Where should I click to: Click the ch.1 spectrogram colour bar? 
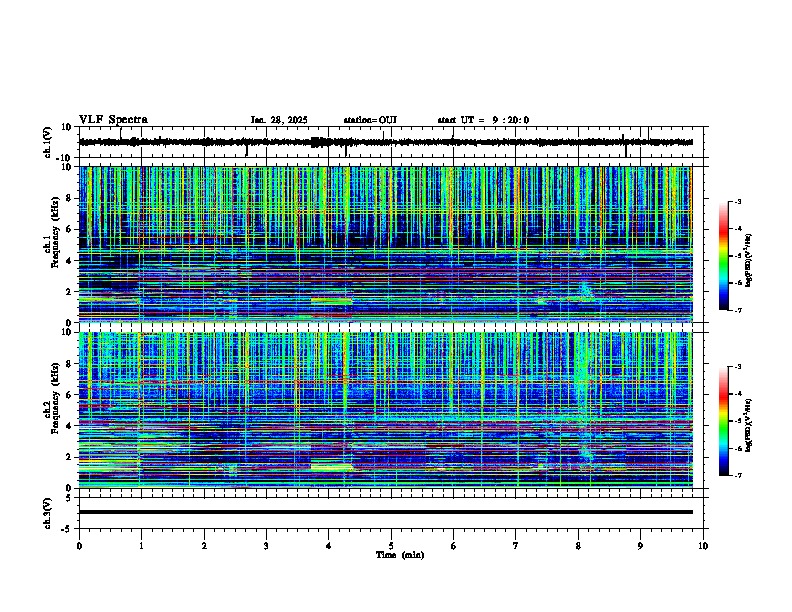tap(724, 256)
